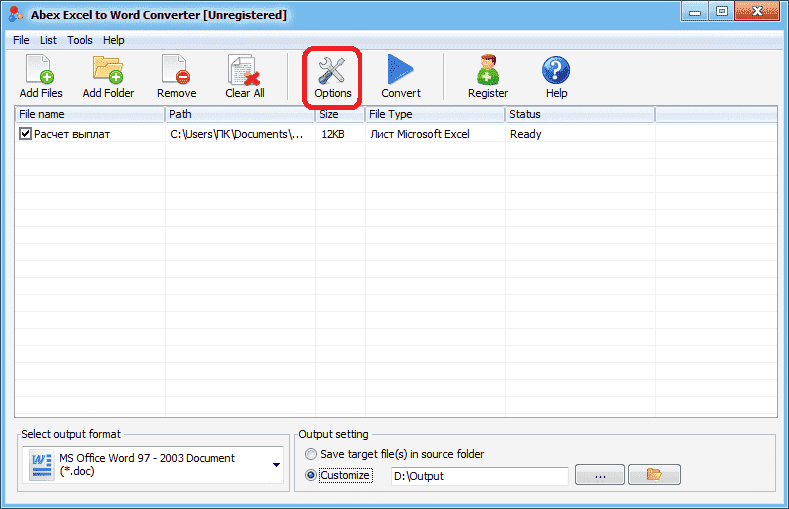The height and width of the screenshot is (509, 789).
Task: Sort by the Path column header
Action: tap(240, 114)
